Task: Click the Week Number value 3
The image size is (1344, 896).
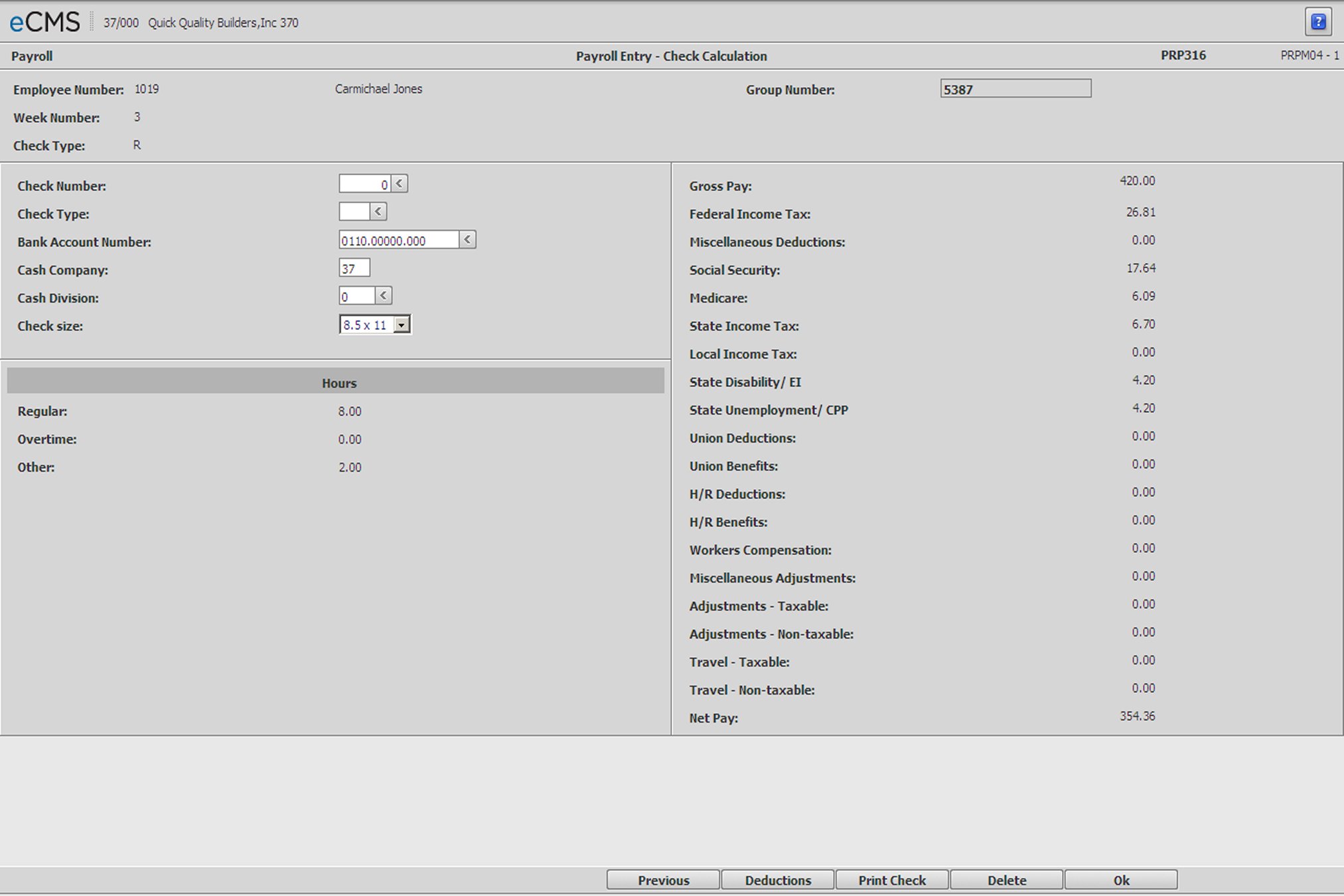Action: (137, 117)
